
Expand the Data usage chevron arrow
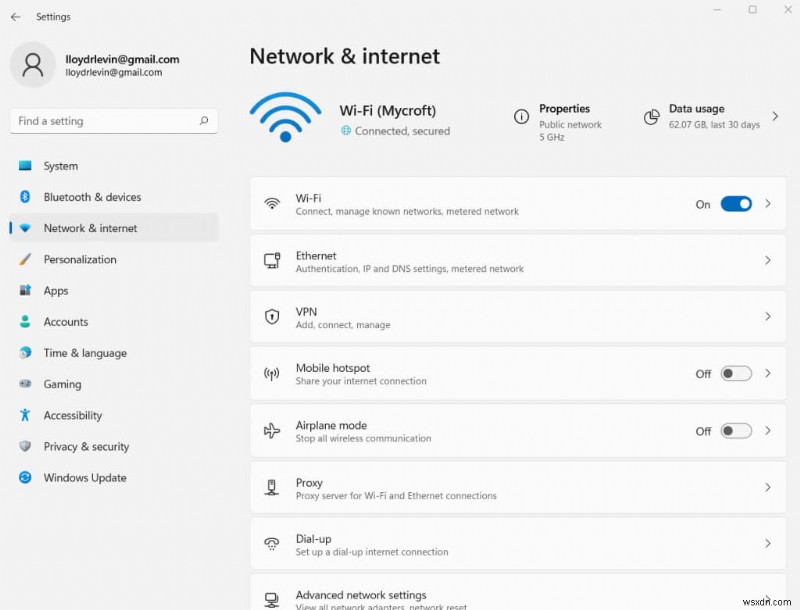pos(775,117)
